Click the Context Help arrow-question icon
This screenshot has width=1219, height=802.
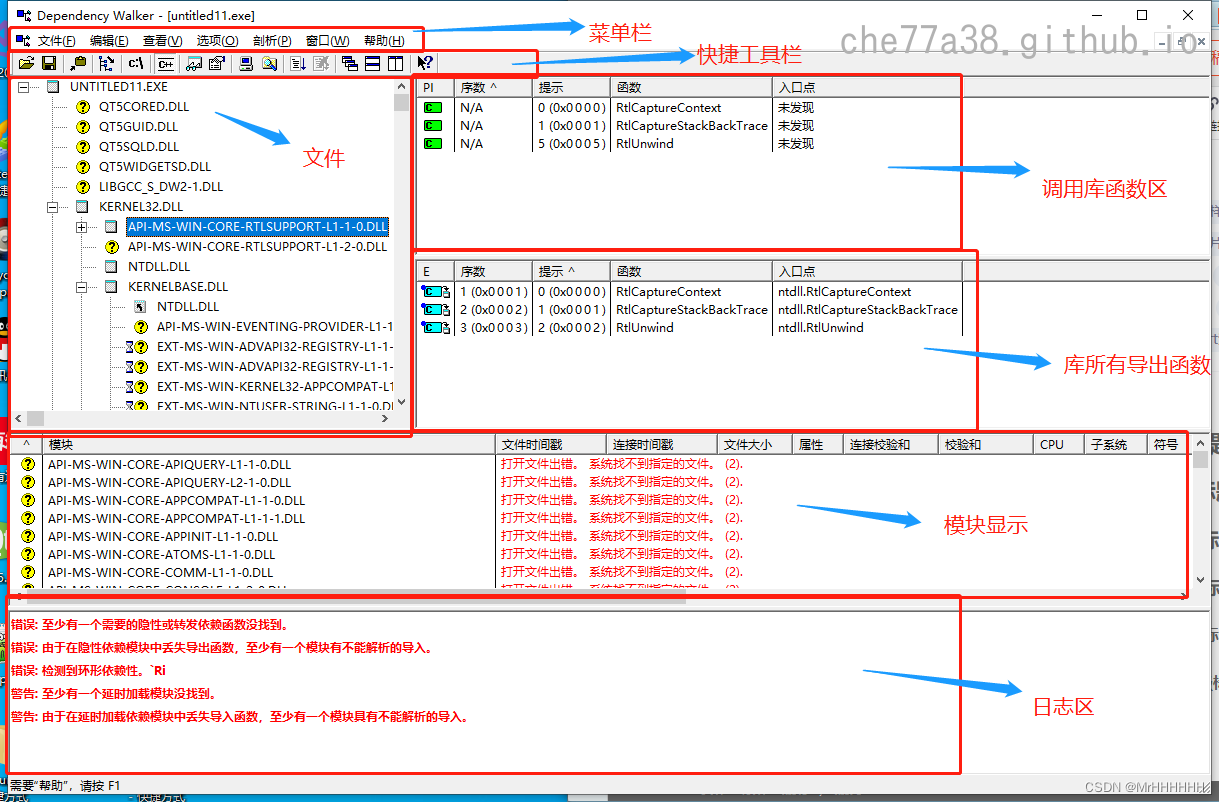[425, 63]
